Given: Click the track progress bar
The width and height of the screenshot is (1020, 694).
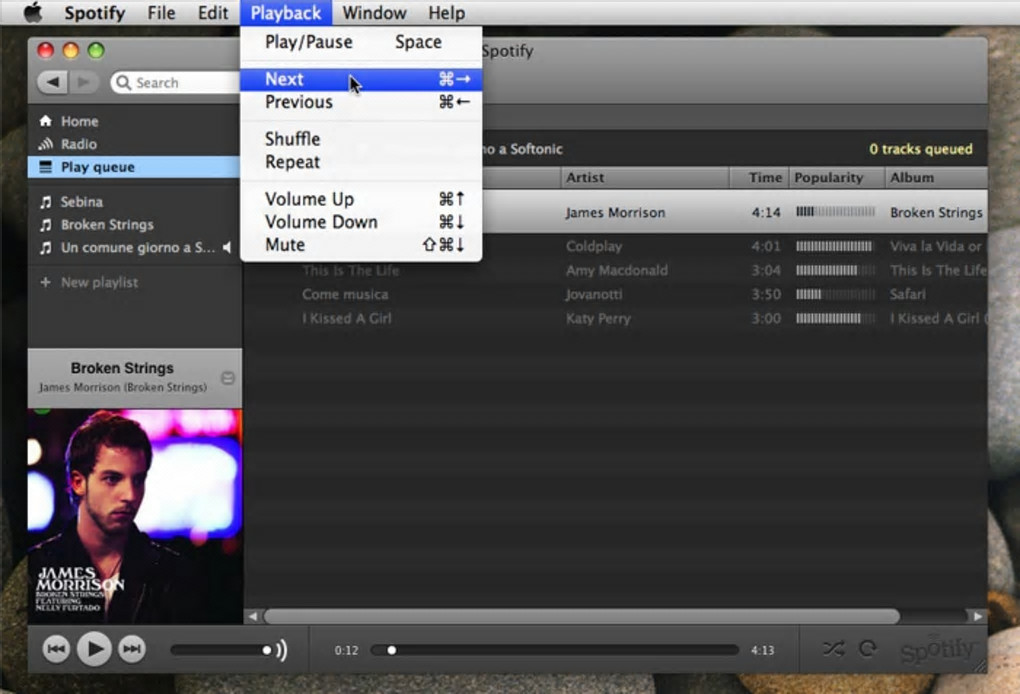Looking at the screenshot, I should (555, 650).
